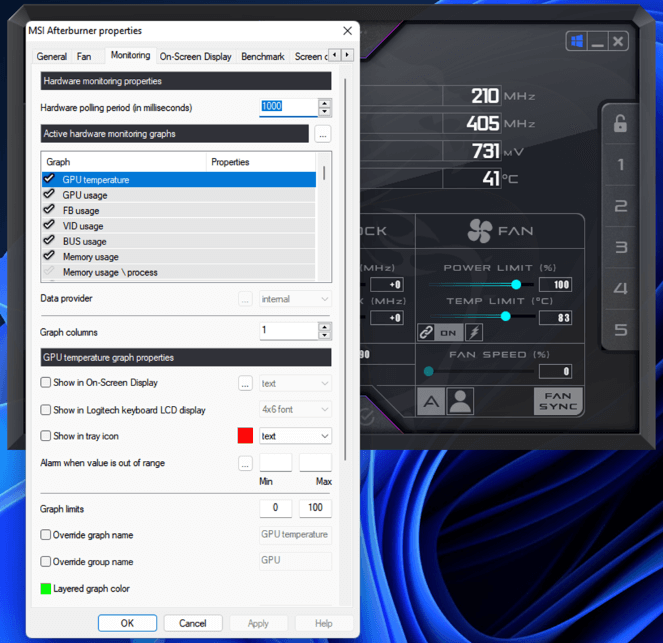663x643 pixels.
Task: Select the Monitoring tab
Action: [x=130, y=55]
